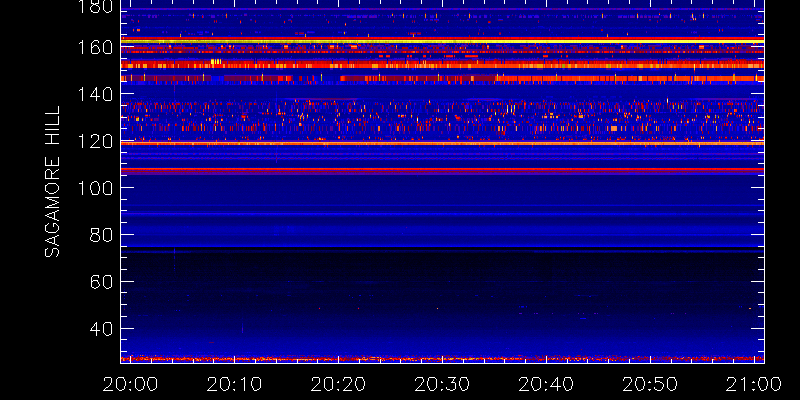Image resolution: width=800 pixels, height=400 pixels.
Task: Click the 20:40 time axis label
Action: [546, 385]
